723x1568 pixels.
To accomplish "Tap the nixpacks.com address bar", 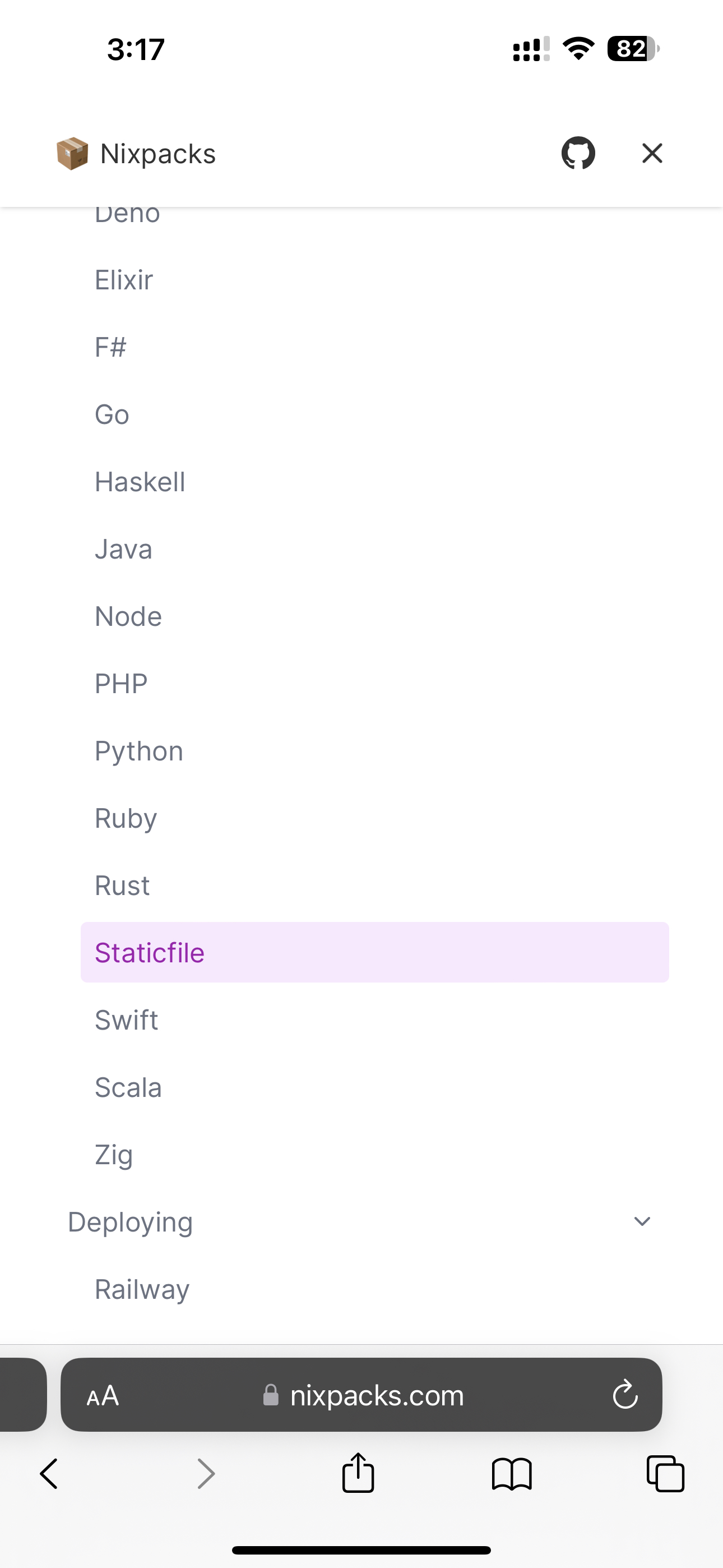I will pyautogui.click(x=376, y=1395).
